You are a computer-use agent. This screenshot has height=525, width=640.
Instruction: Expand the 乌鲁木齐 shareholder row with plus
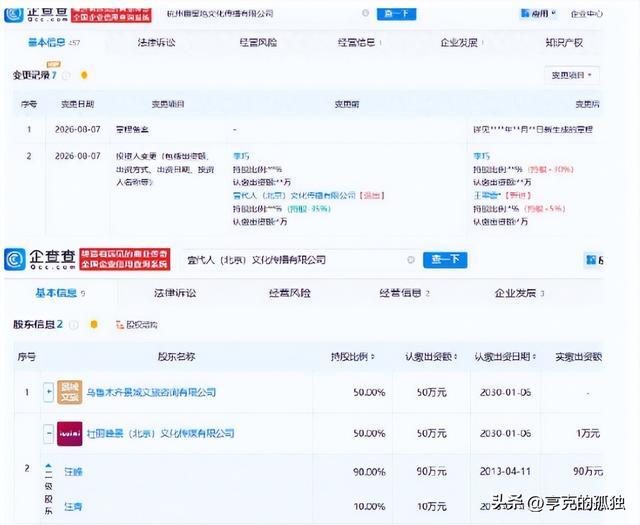(49, 392)
